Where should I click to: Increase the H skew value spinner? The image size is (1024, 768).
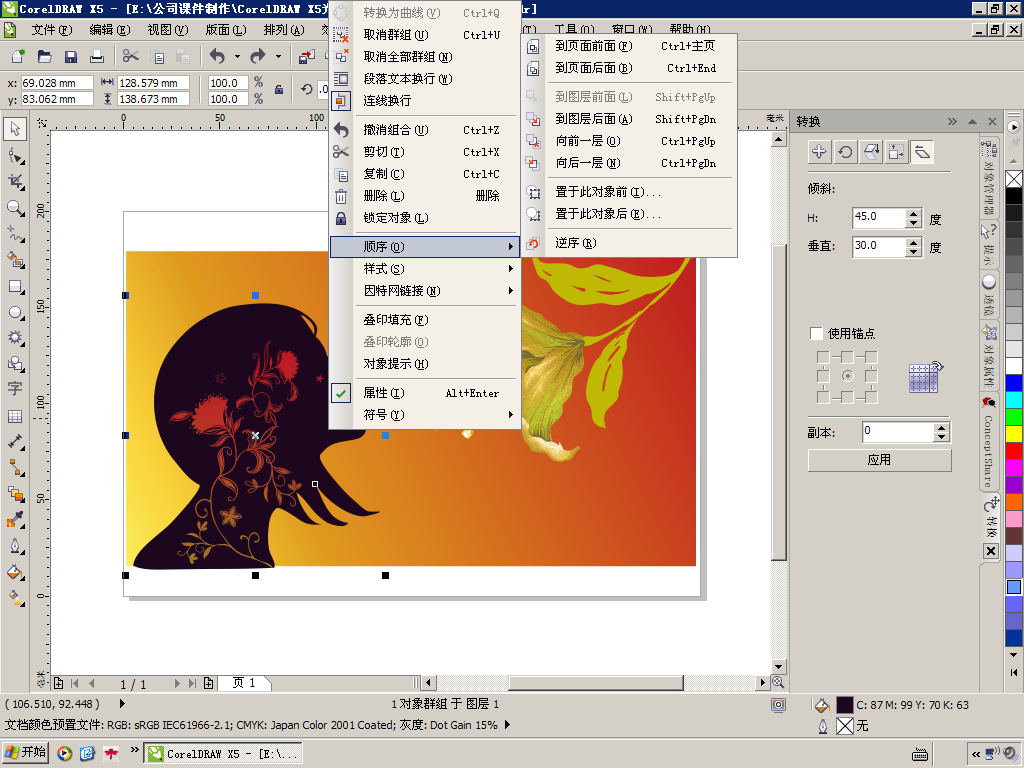click(914, 214)
